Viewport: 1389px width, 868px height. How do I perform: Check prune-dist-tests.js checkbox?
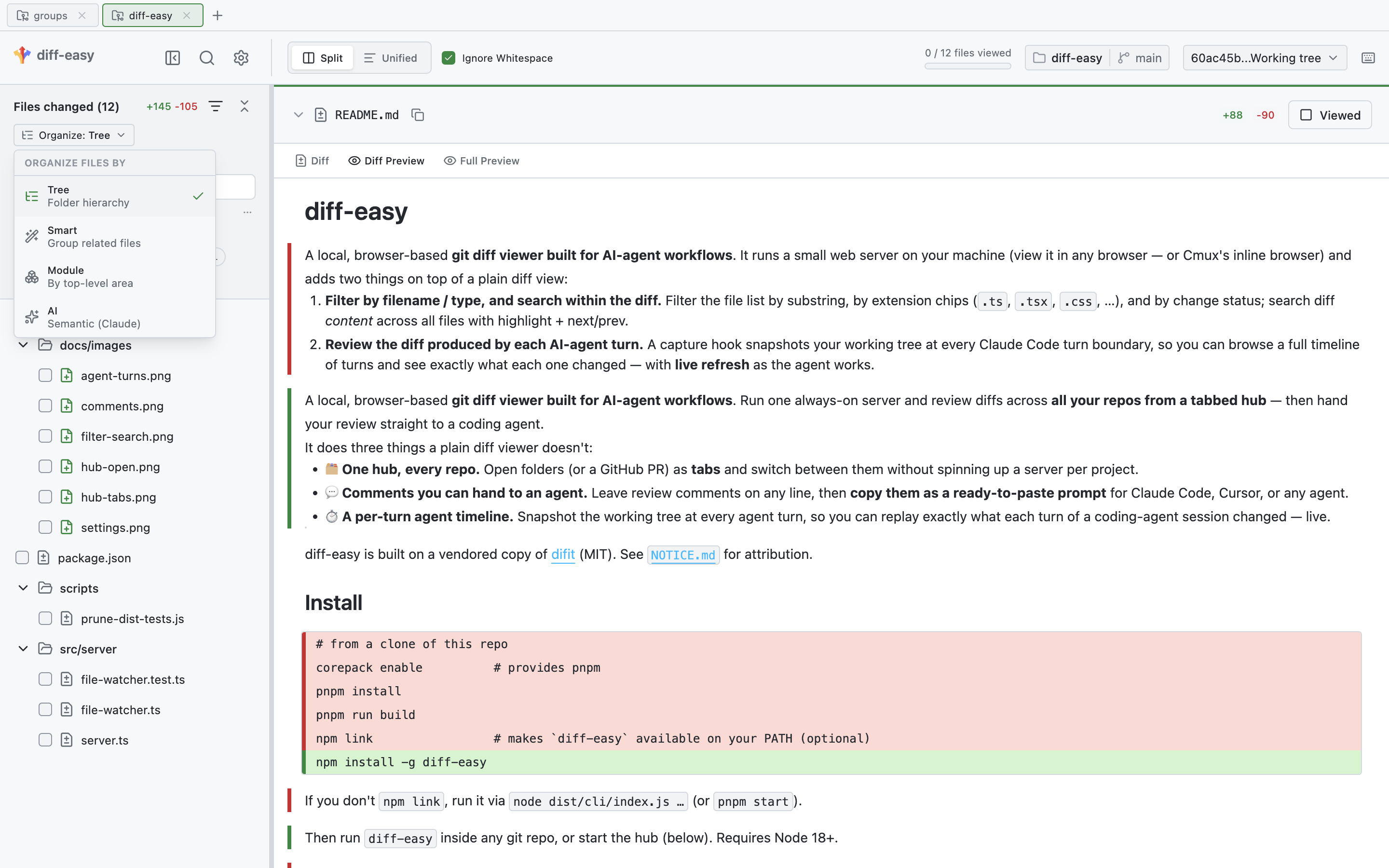pos(45,618)
